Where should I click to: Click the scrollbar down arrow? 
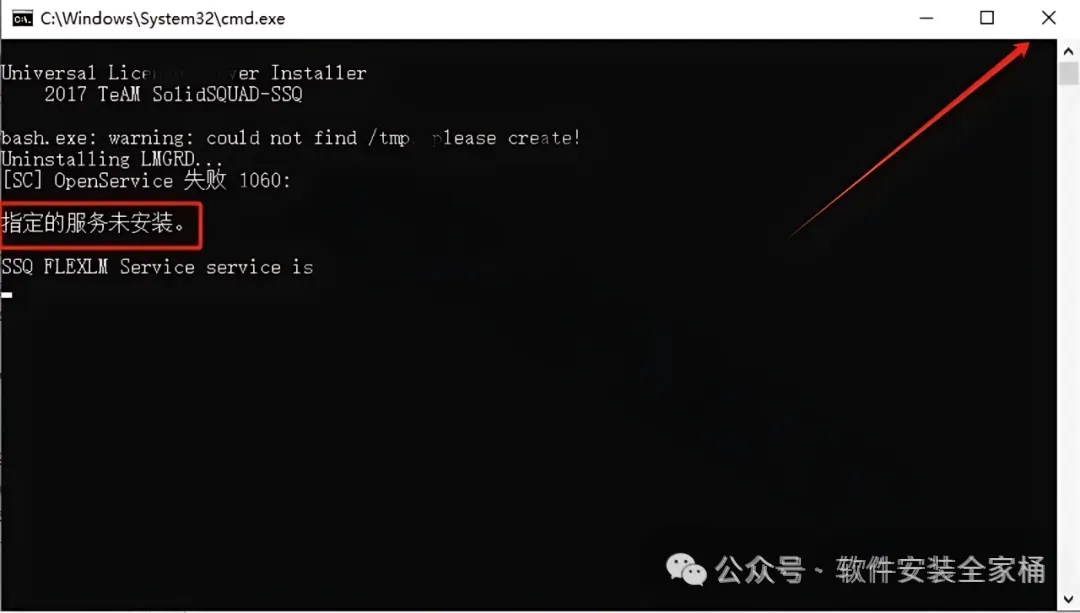pos(1068,599)
